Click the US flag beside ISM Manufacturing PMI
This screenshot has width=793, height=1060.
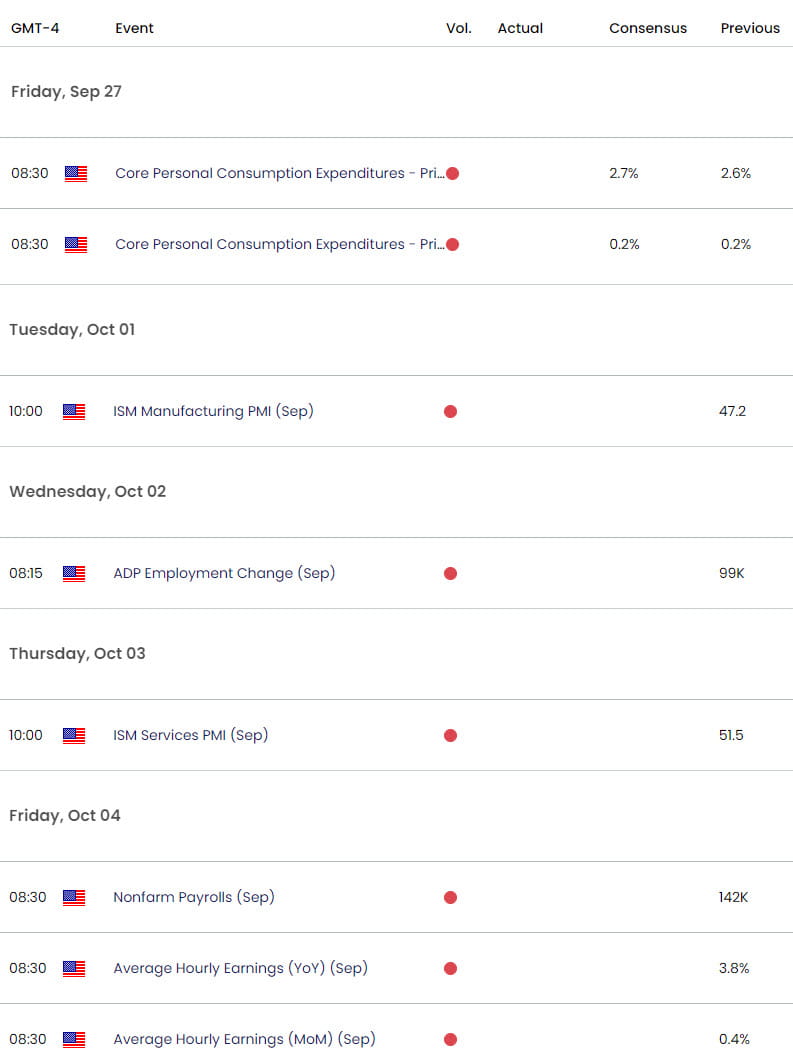[74, 411]
